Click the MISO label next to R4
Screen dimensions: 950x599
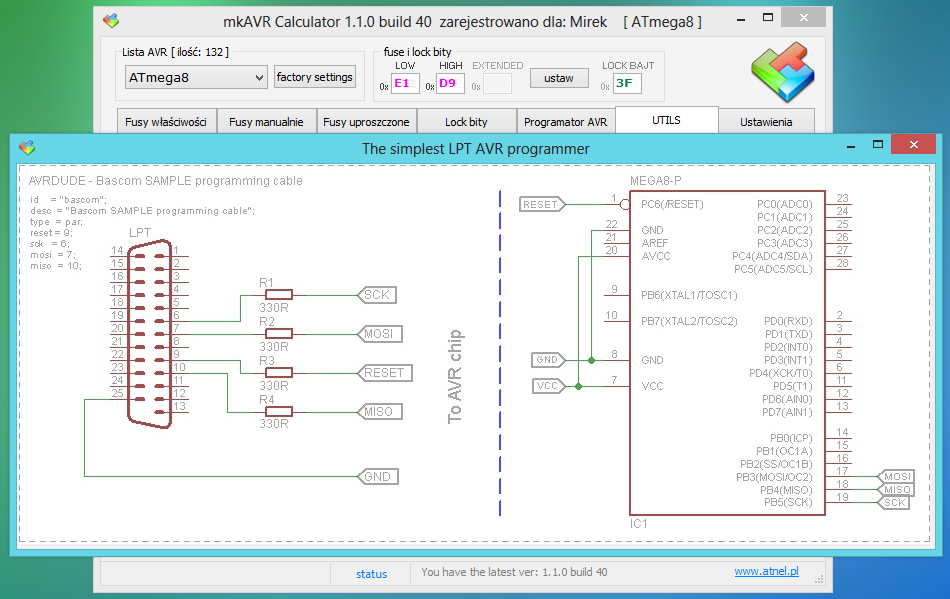[x=379, y=412]
